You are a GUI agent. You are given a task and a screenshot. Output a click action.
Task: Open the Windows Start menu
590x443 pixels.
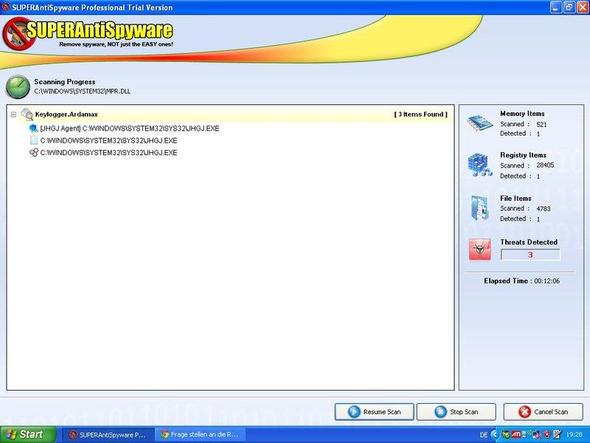28,435
